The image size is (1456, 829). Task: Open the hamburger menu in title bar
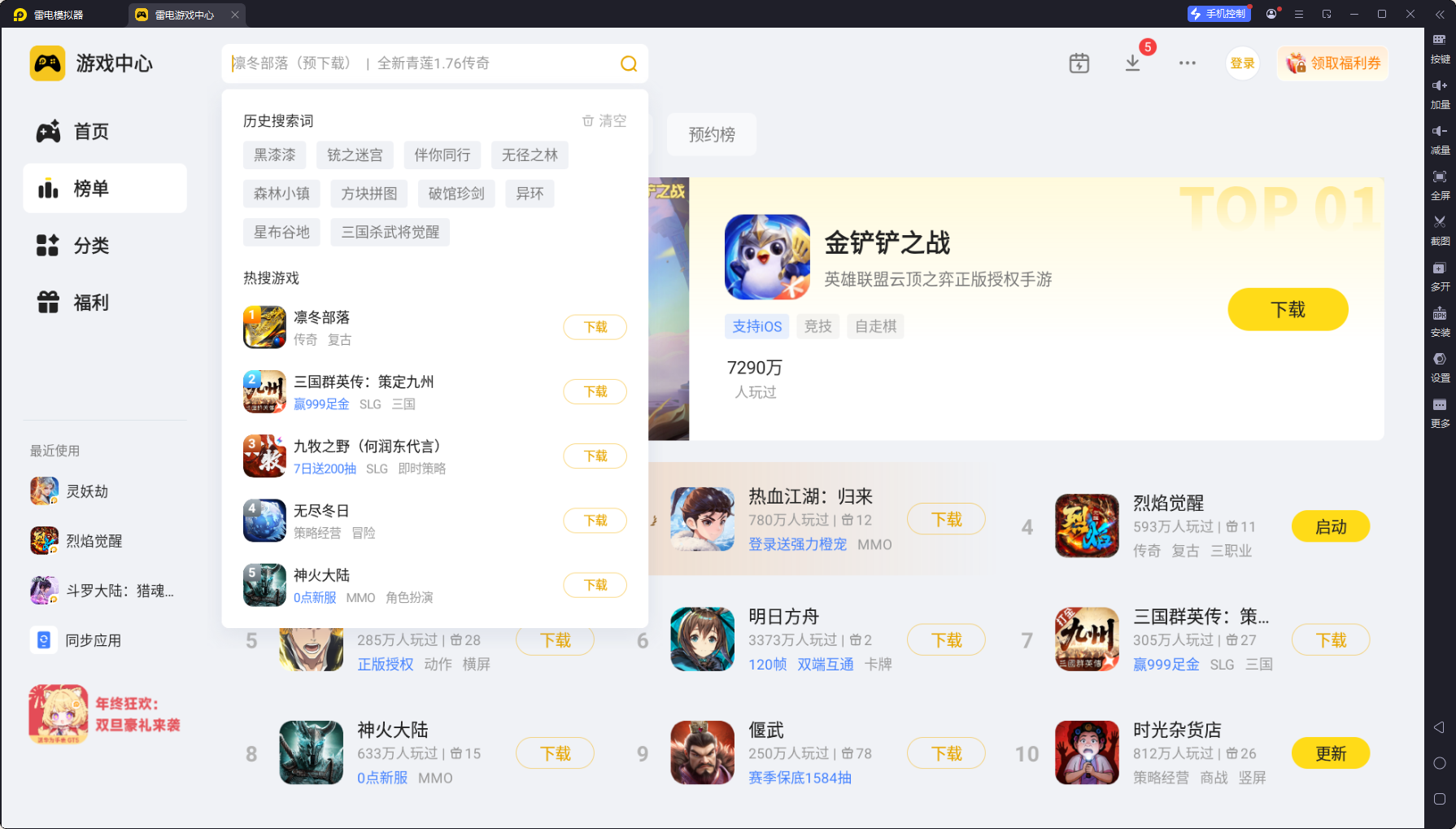(1299, 14)
